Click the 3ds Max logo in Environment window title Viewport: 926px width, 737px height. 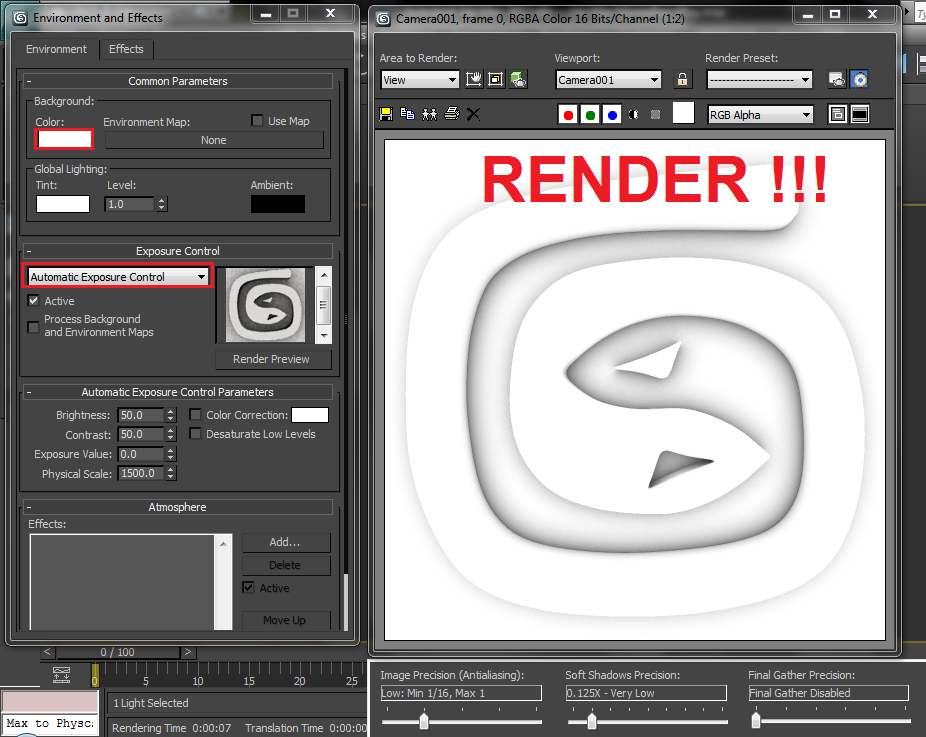pyautogui.click(x=20, y=18)
